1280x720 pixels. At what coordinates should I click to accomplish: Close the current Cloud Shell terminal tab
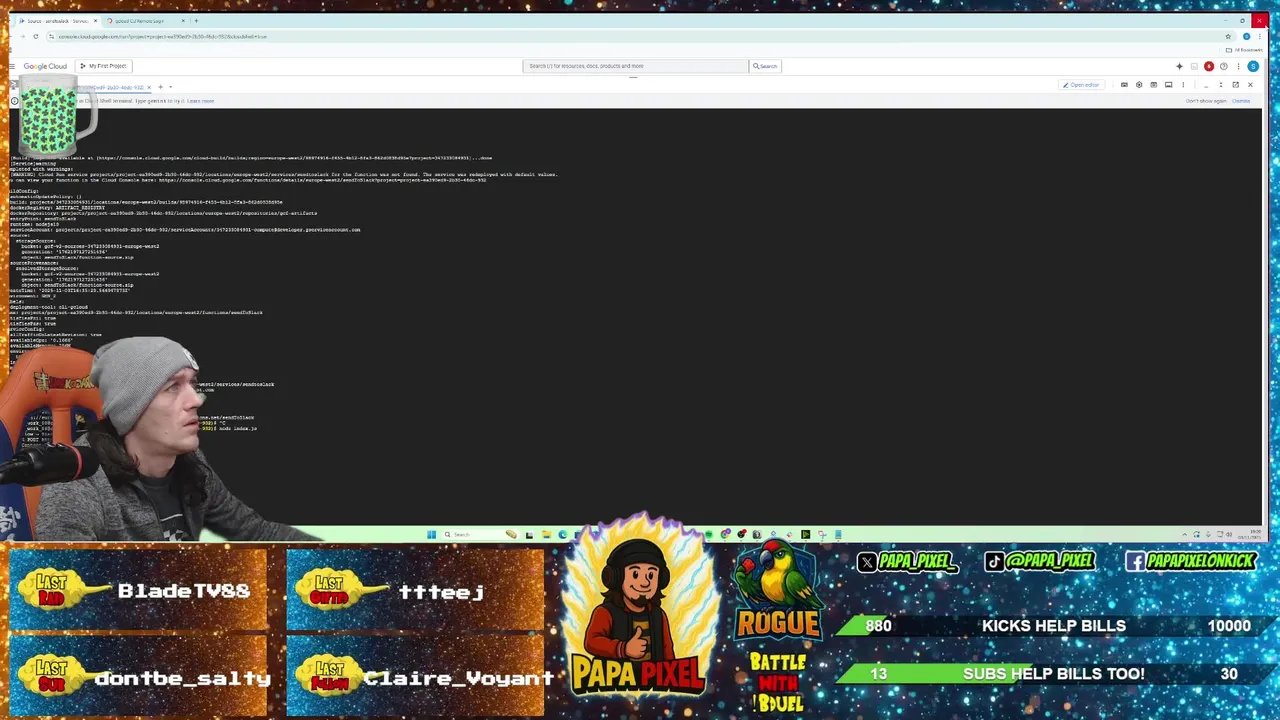149,87
